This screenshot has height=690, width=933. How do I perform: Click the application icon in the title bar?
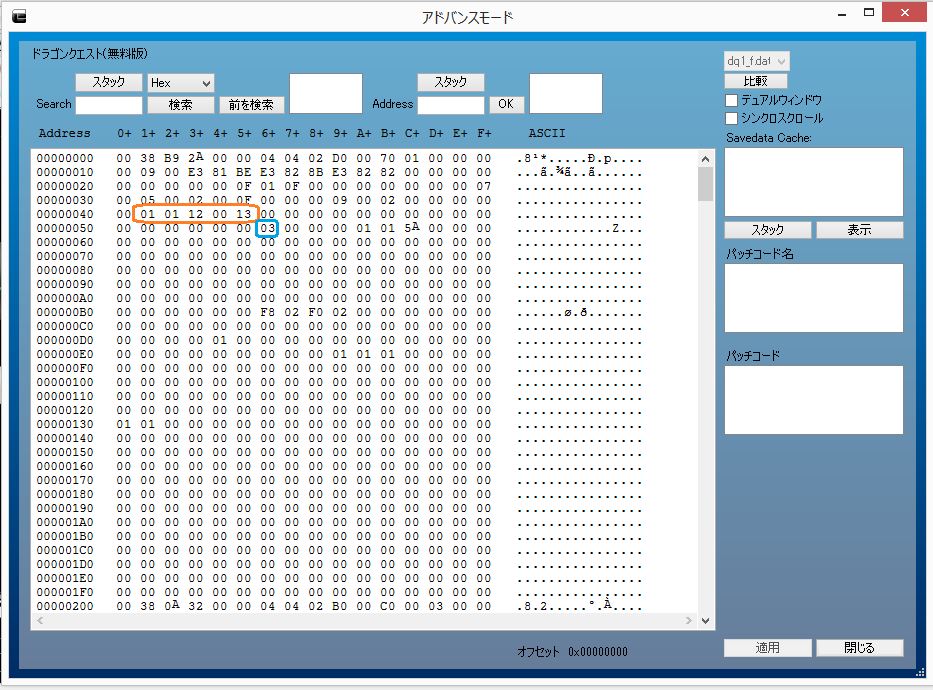coord(19,16)
